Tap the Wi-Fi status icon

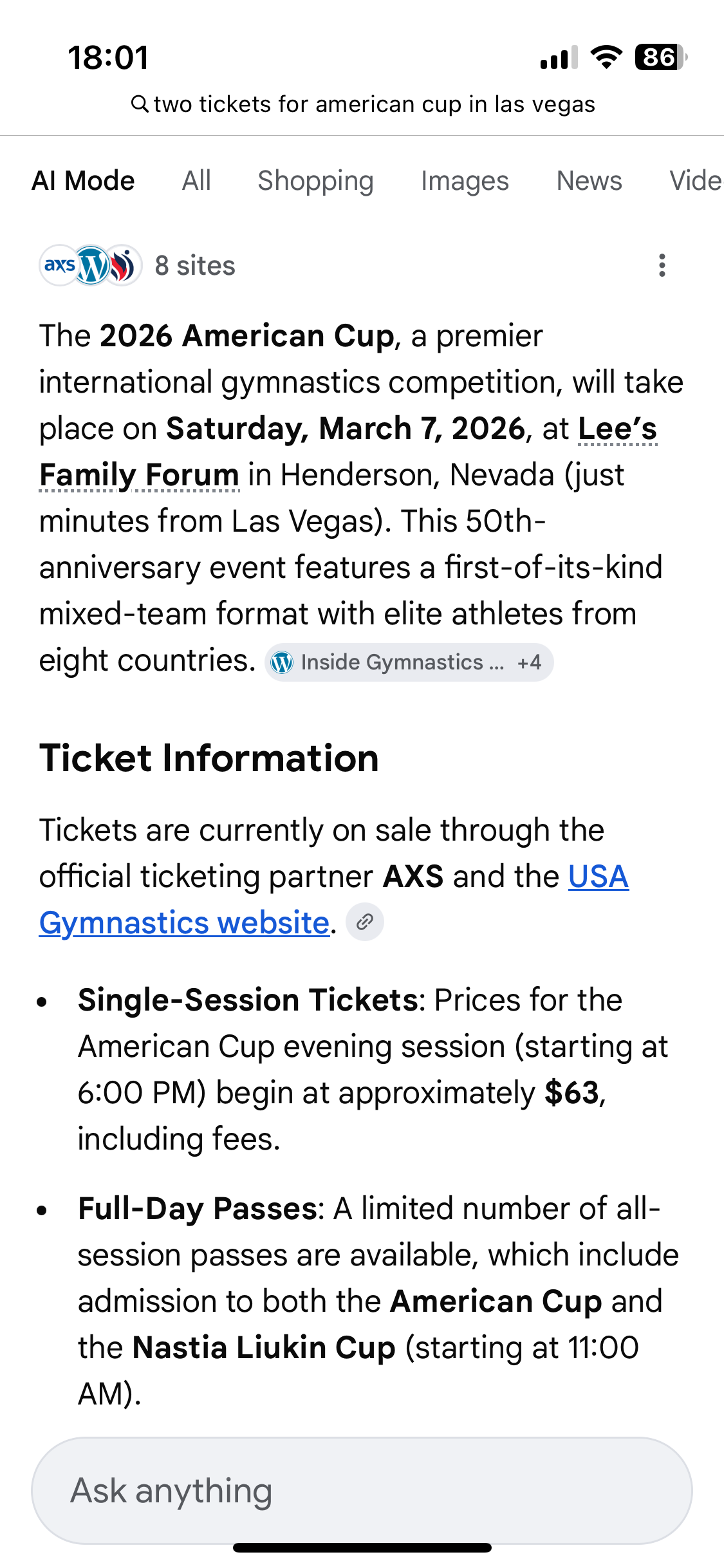pos(606,57)
